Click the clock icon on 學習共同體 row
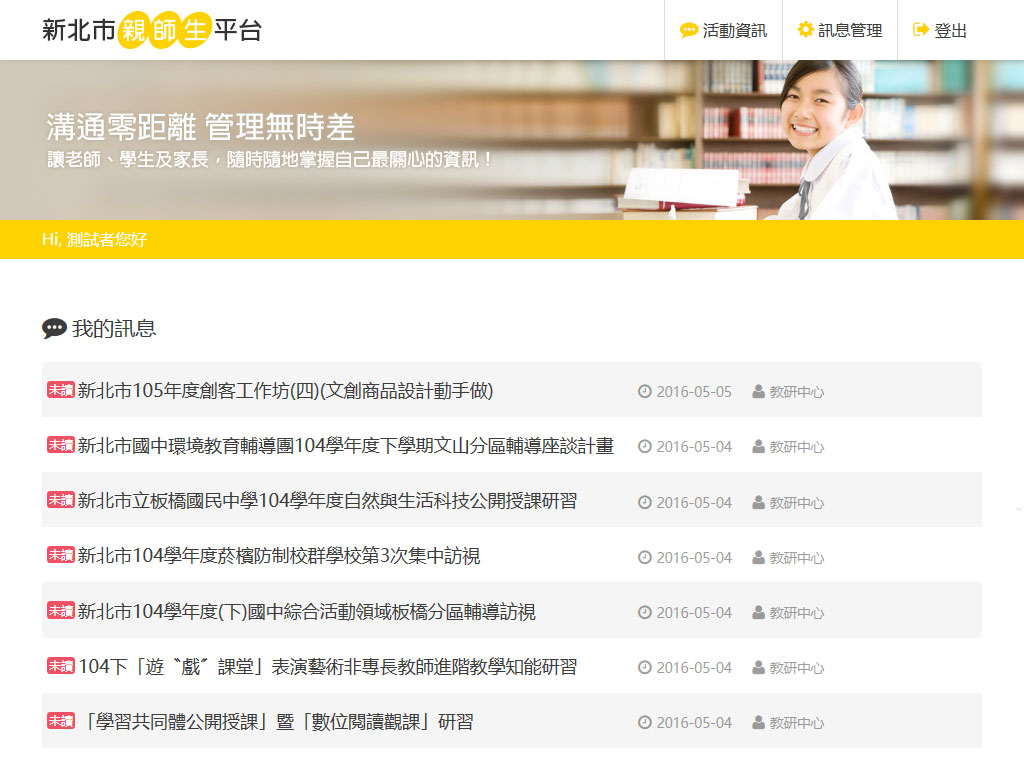Viewport: 1024px width, 768px height. pos(645,722)
